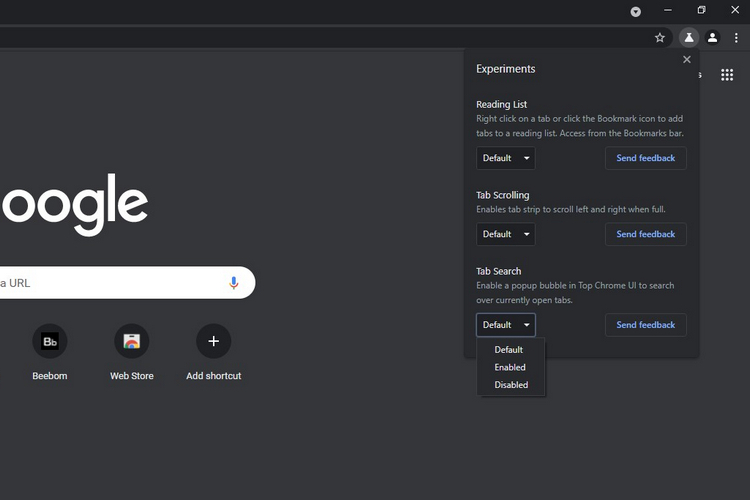Collapse the Tab Search dropdown
Image resolution: width=750 pixels, height=500 pixels.
click(506, 325)
